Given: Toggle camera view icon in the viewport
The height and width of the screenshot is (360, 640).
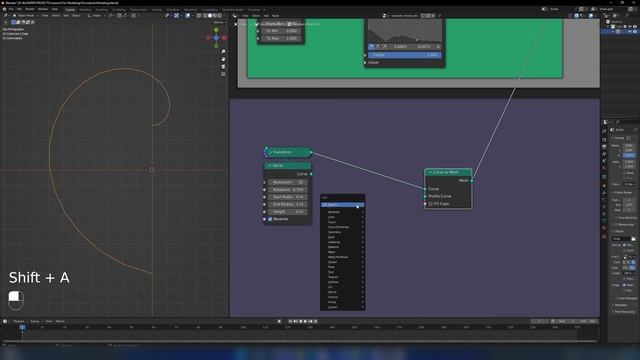Looking at the screenshot, I should (x=223, y=67).
